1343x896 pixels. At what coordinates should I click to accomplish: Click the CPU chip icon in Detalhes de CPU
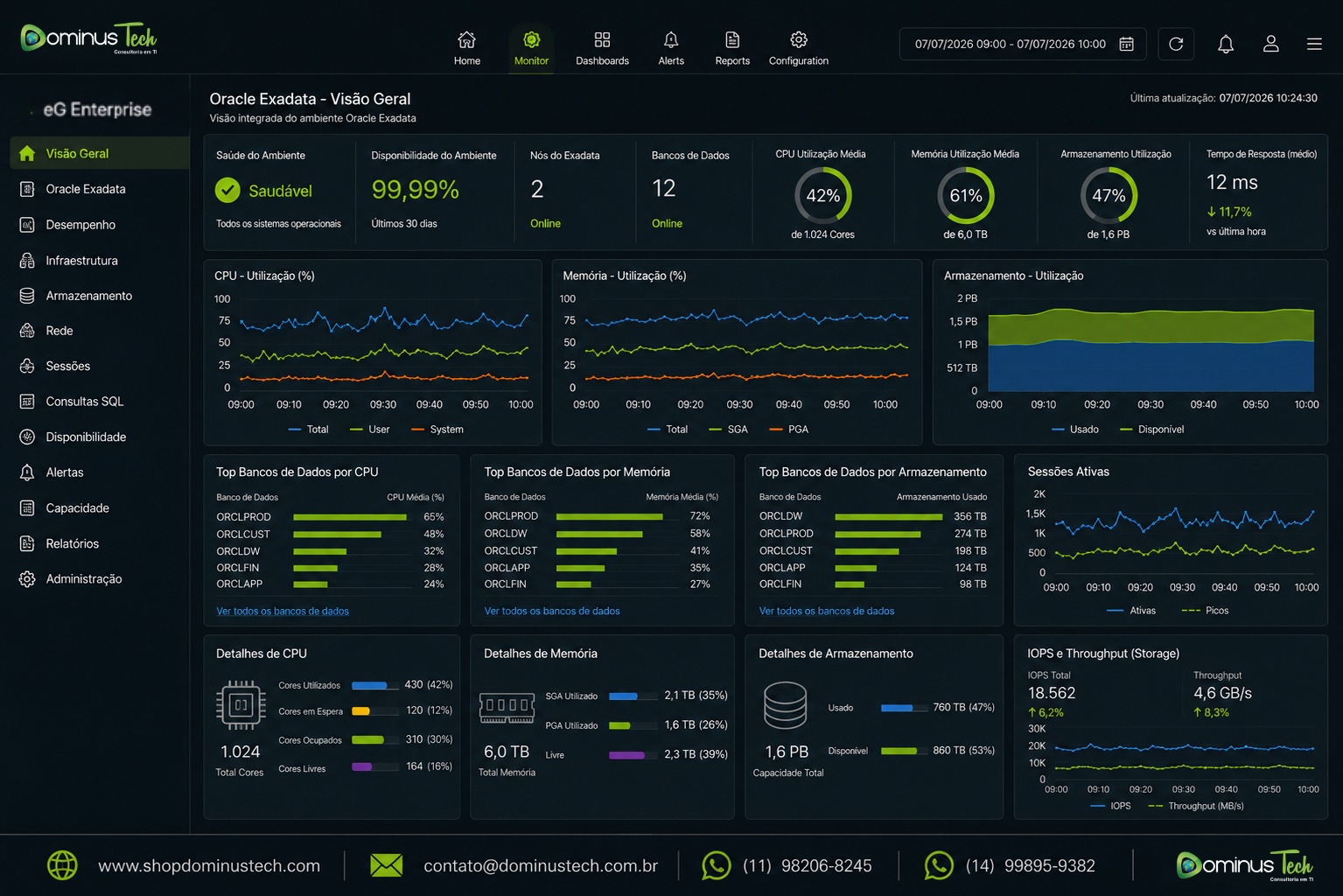coord(241,704)
